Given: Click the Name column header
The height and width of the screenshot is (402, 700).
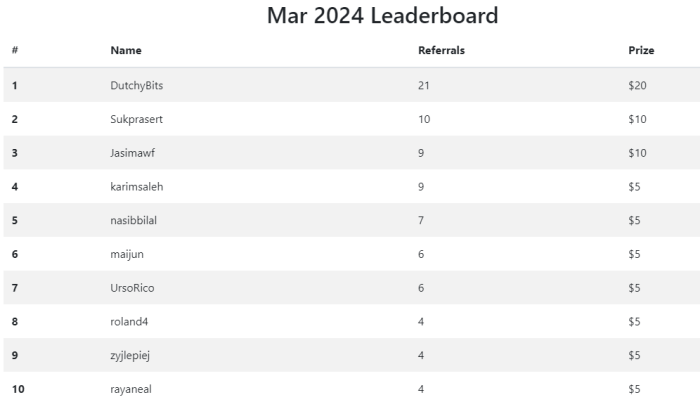Looking at the screenshot, I should tap(126, 50).
